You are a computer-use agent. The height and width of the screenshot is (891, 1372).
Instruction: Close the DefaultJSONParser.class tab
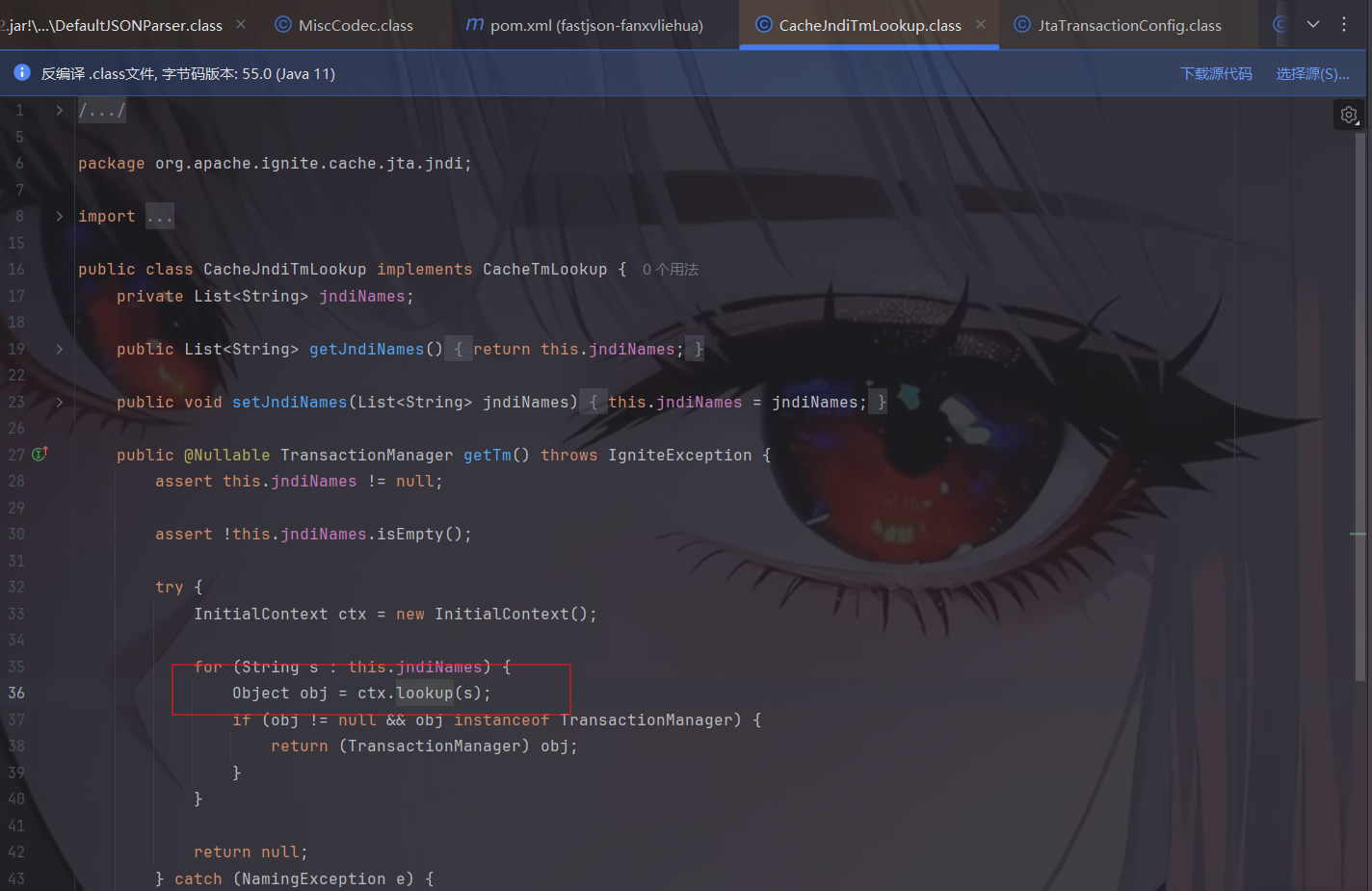coord(241,24)
